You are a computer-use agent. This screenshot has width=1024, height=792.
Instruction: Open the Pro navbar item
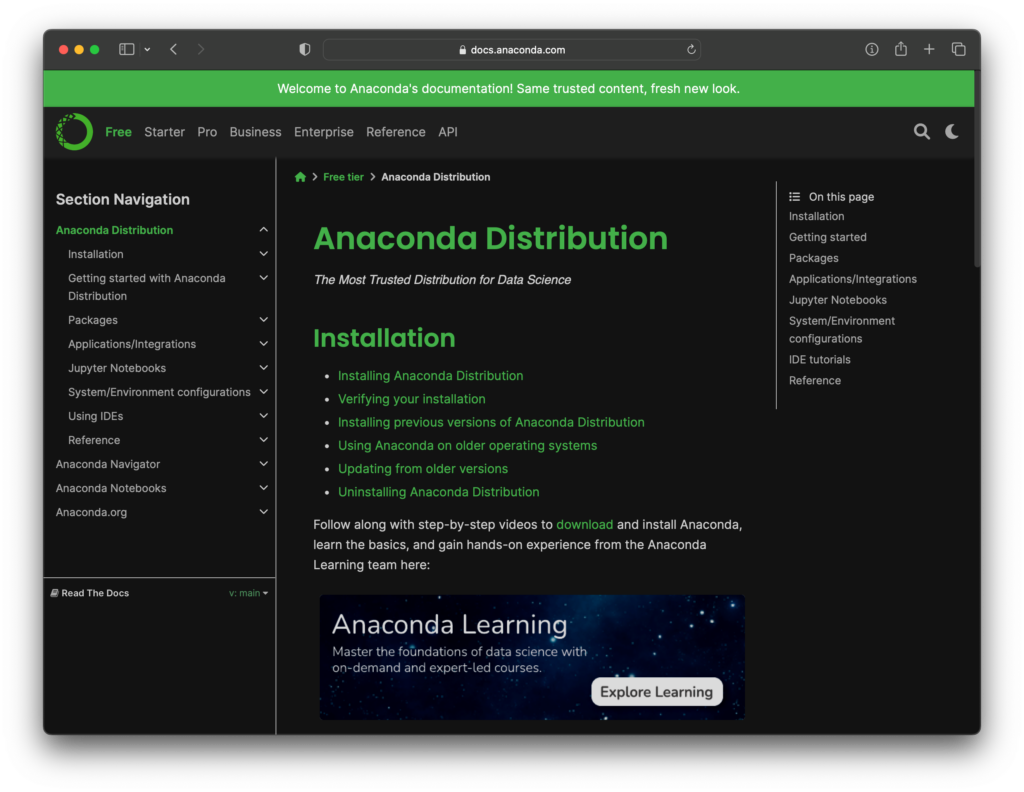point(207,132)
